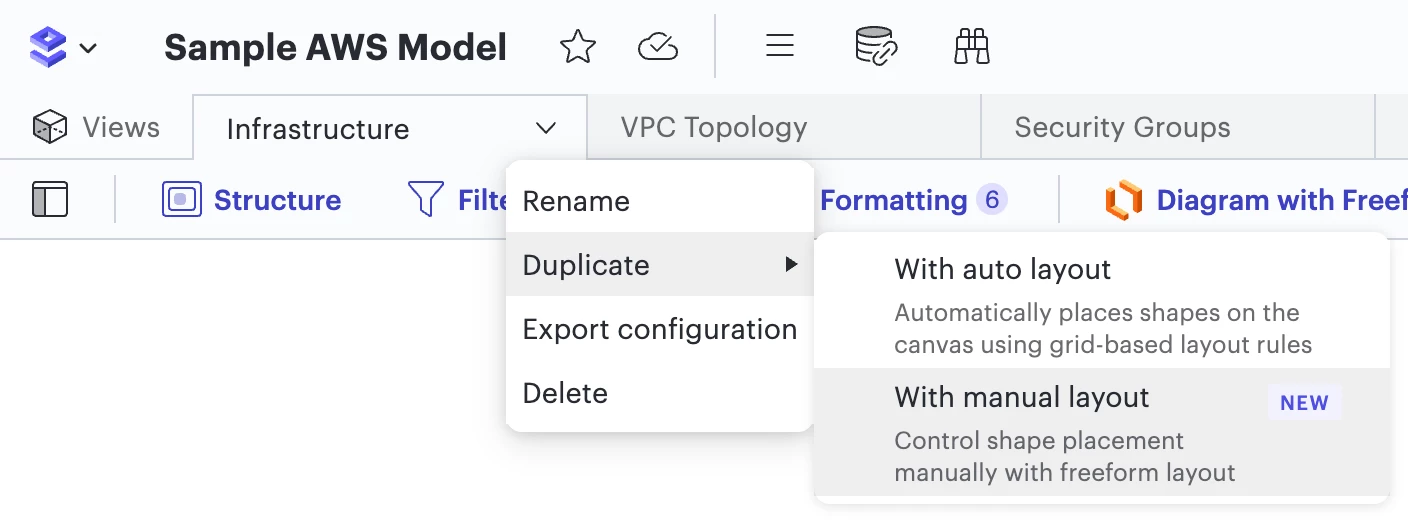Click the Lucidscale logo icon

[48, 46]
